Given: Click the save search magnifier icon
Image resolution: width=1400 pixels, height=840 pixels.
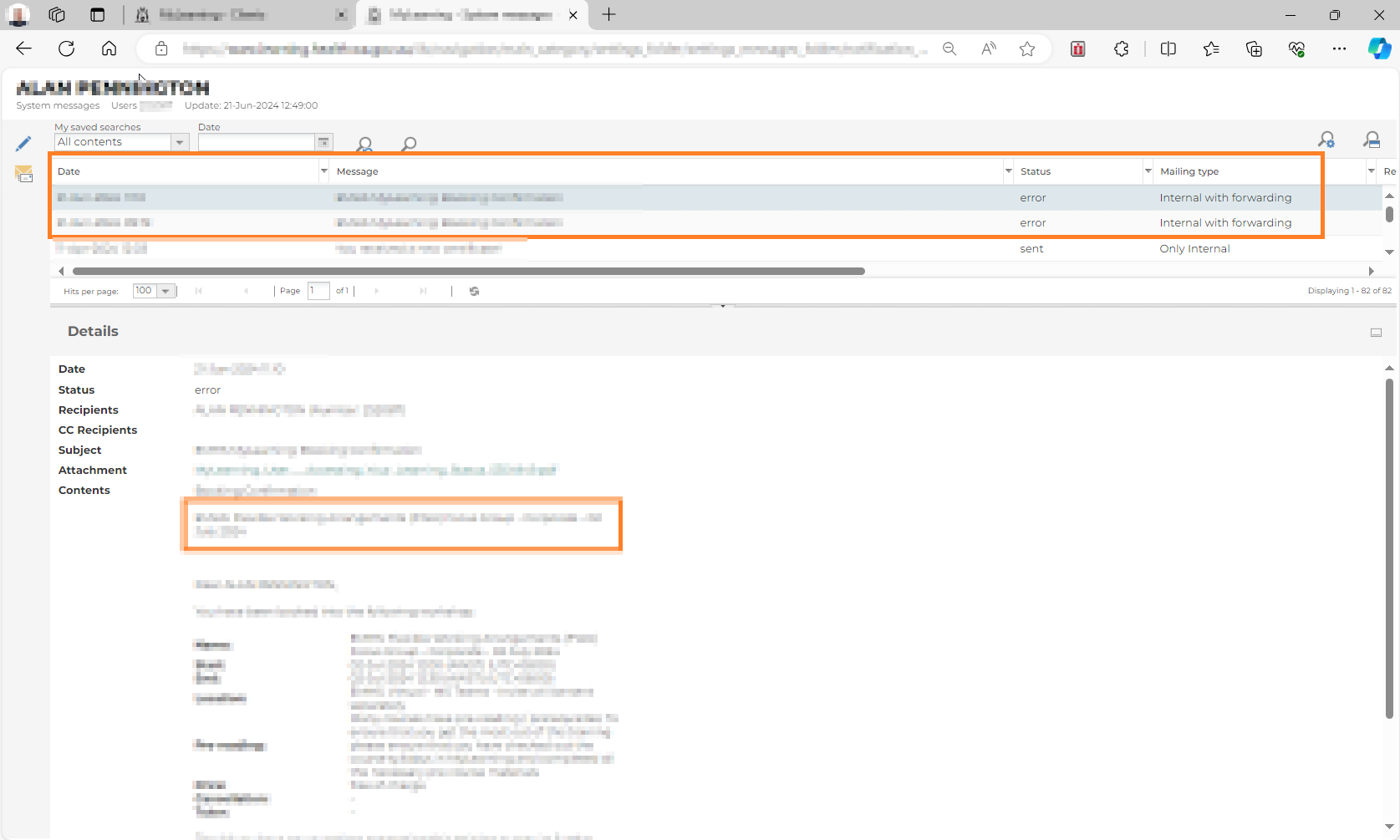Looking at the screenshot, I should [1372, 140].
